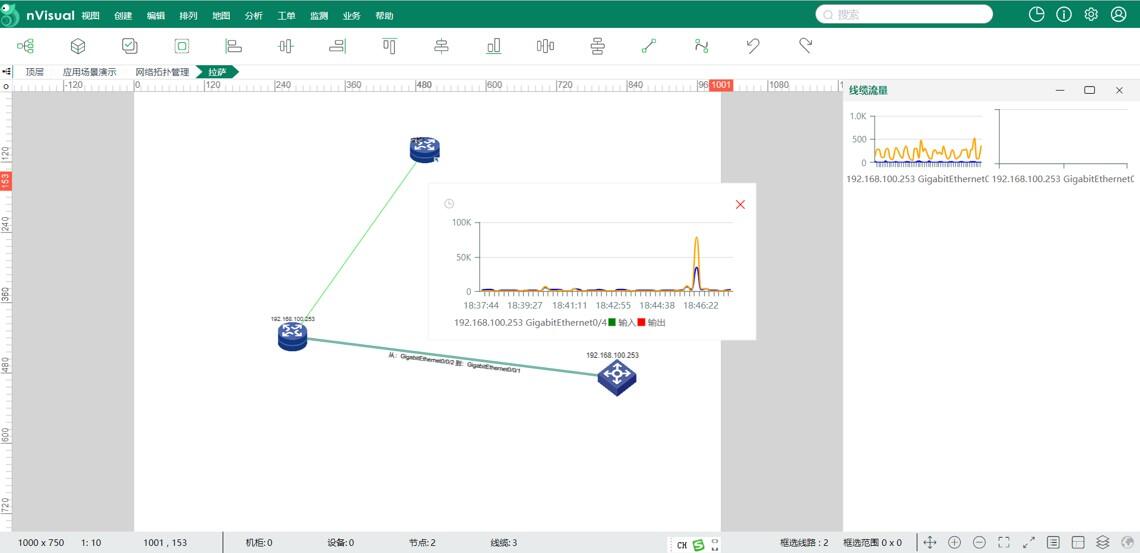Screen dimensions: 1140x553
Task: Click the zoom in plus icon
Action: tap(954, 542)
